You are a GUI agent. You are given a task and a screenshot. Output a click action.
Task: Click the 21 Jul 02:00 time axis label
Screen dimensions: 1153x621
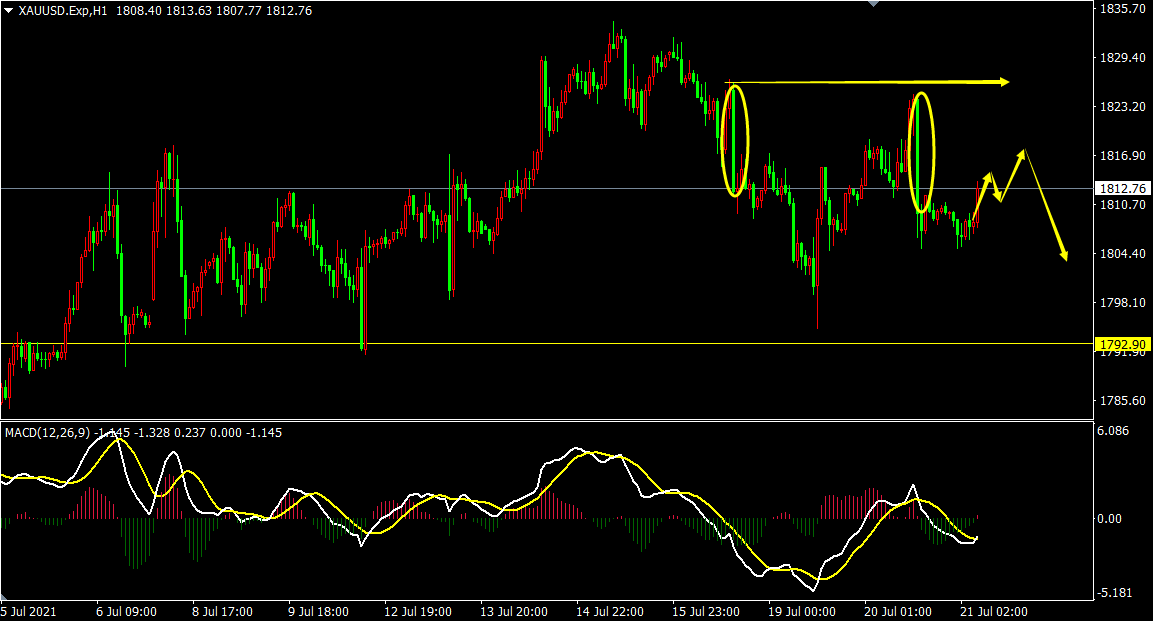click(993, 611)
